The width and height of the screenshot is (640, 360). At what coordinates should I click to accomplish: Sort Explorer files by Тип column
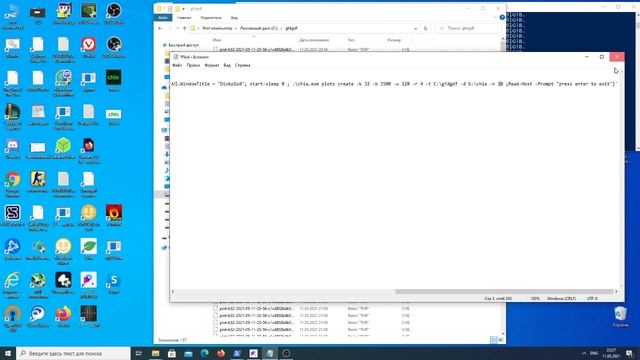pos(351,40)
